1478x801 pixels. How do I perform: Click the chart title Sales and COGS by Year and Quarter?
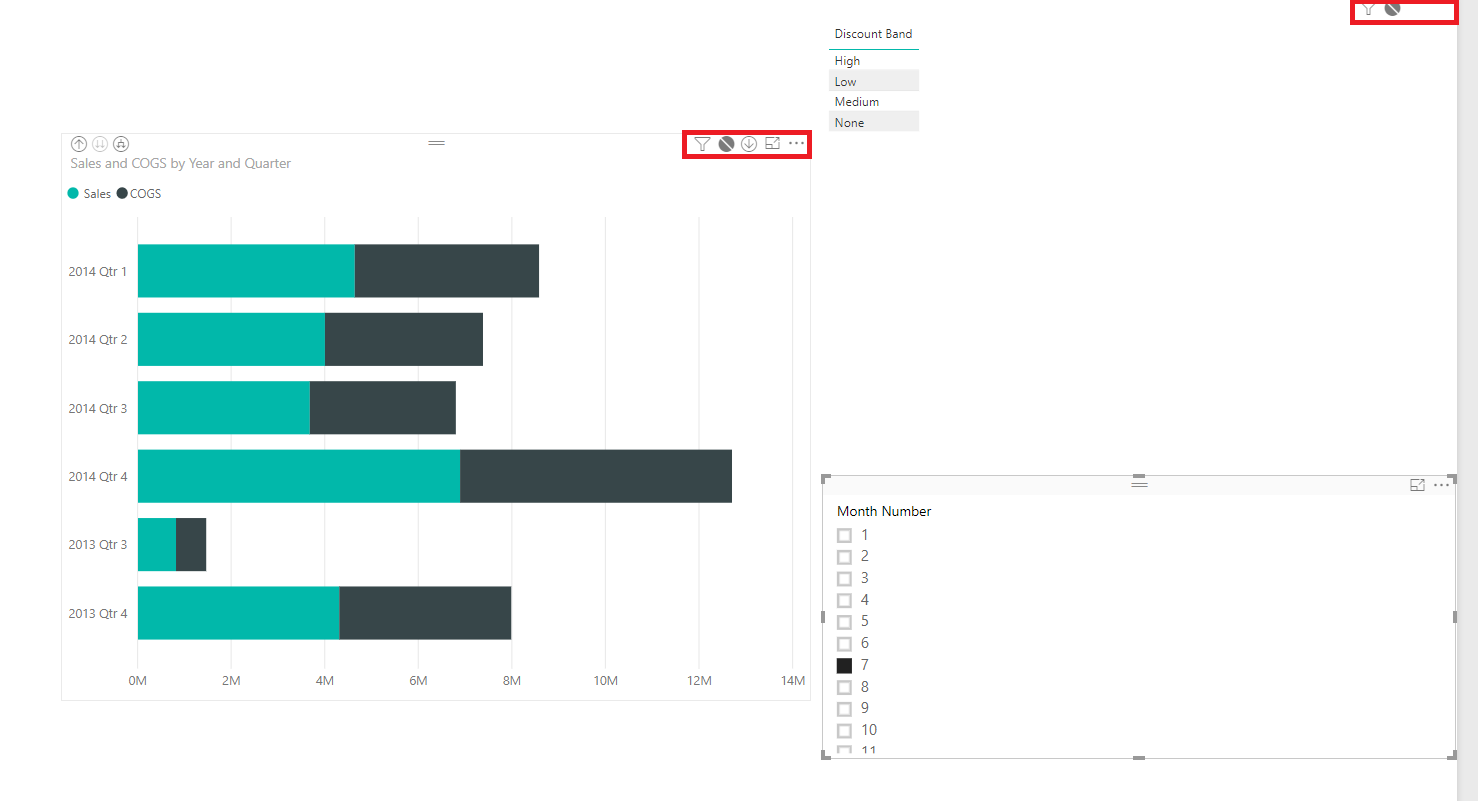click(x=181, y=163)
